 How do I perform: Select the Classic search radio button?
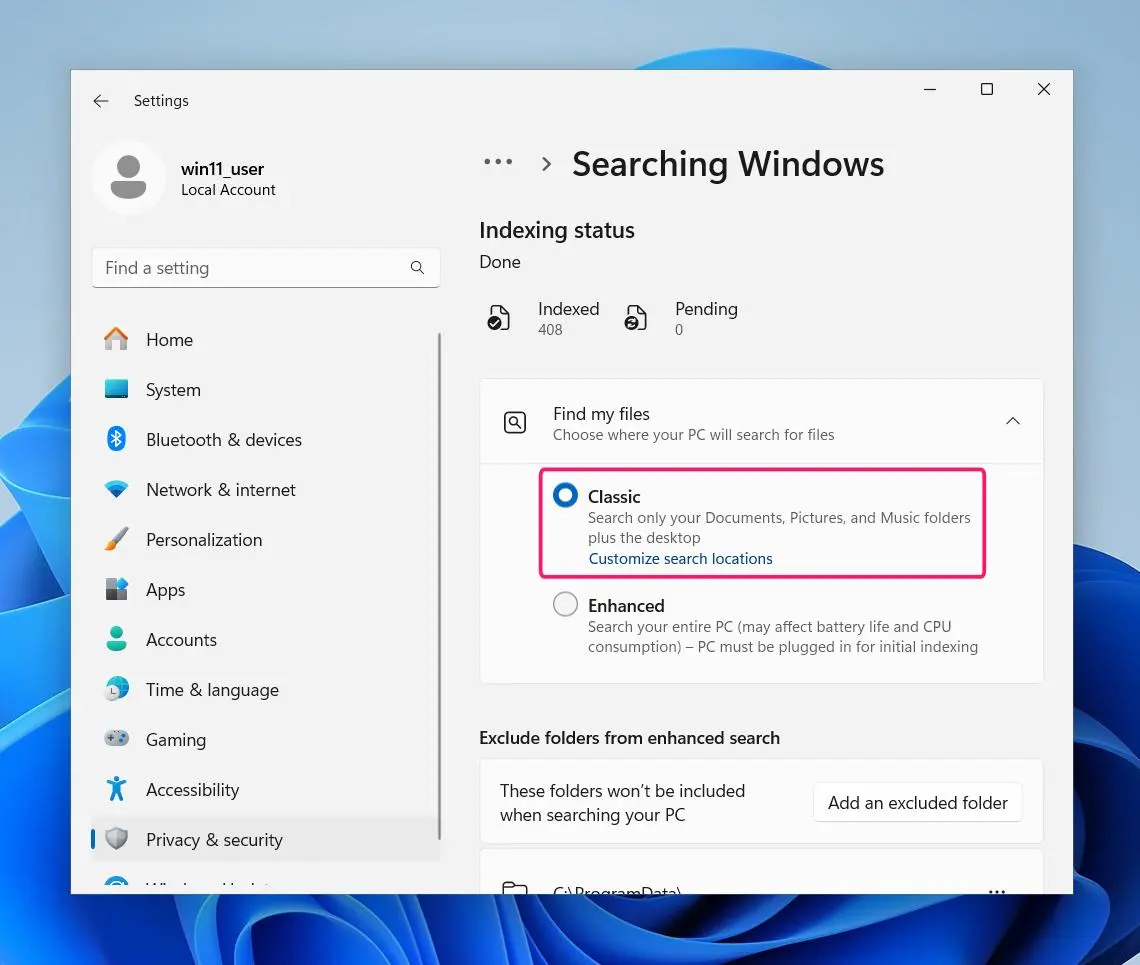click(565, 495)
